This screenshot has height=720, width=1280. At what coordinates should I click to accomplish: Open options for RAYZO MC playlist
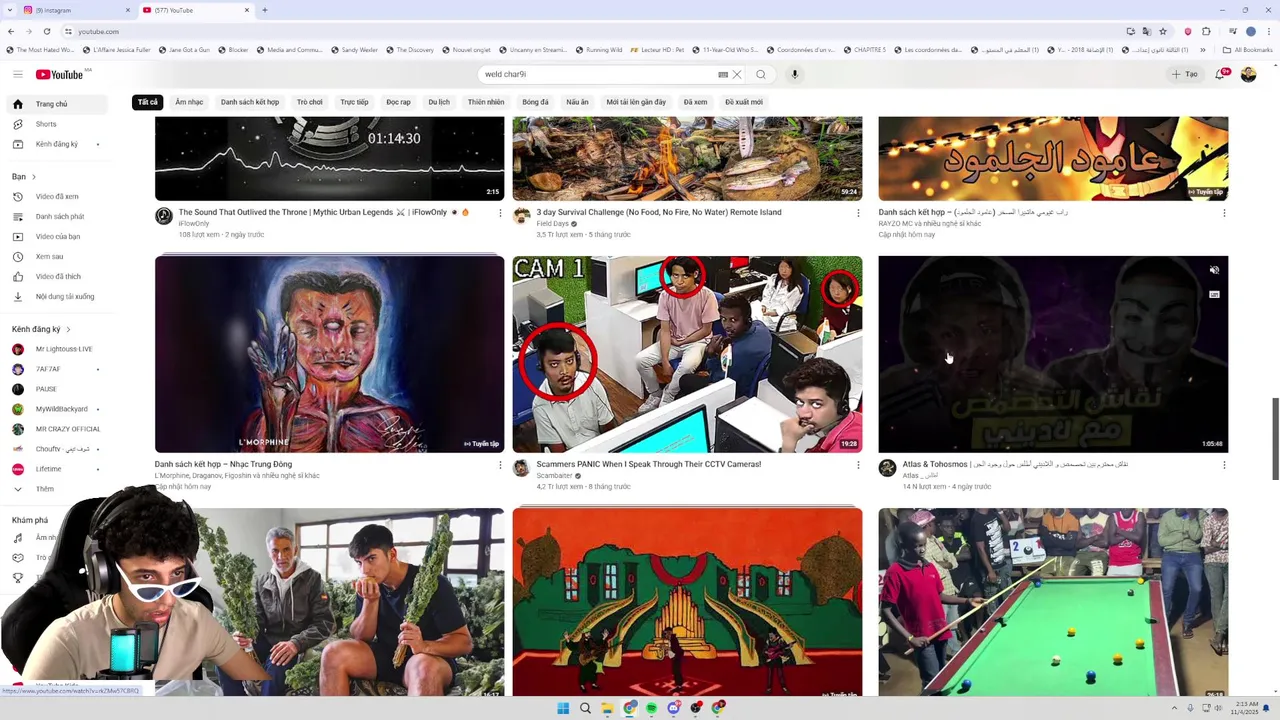coord(1224,213)
